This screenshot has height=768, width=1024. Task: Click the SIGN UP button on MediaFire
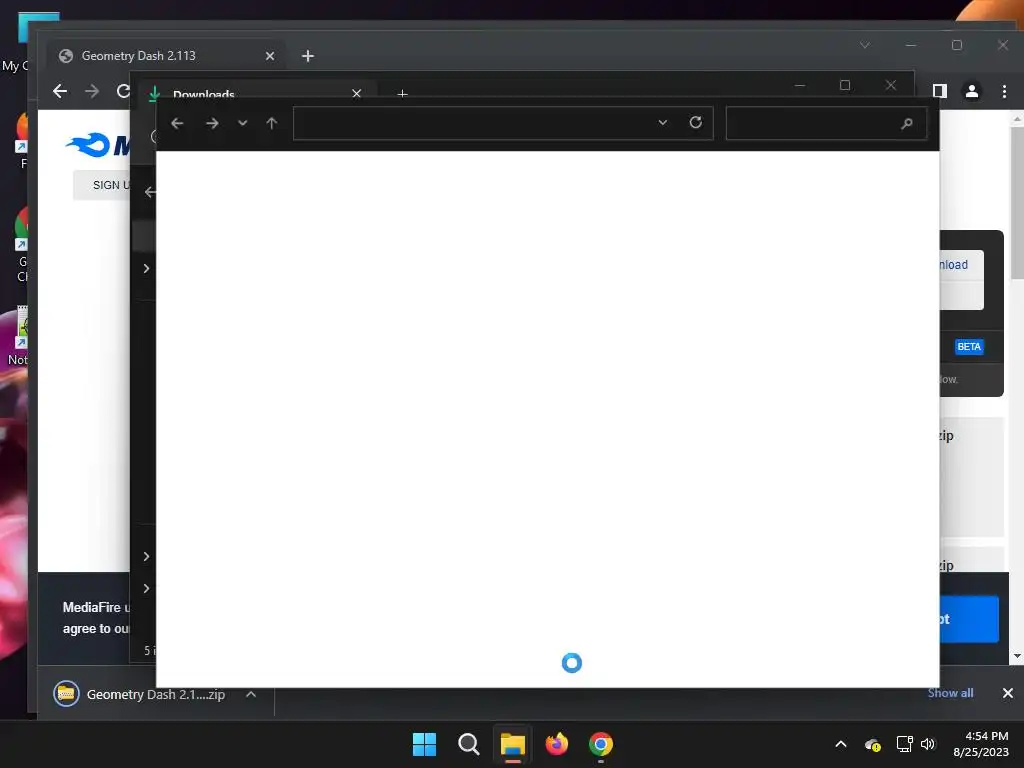[102, 185]
